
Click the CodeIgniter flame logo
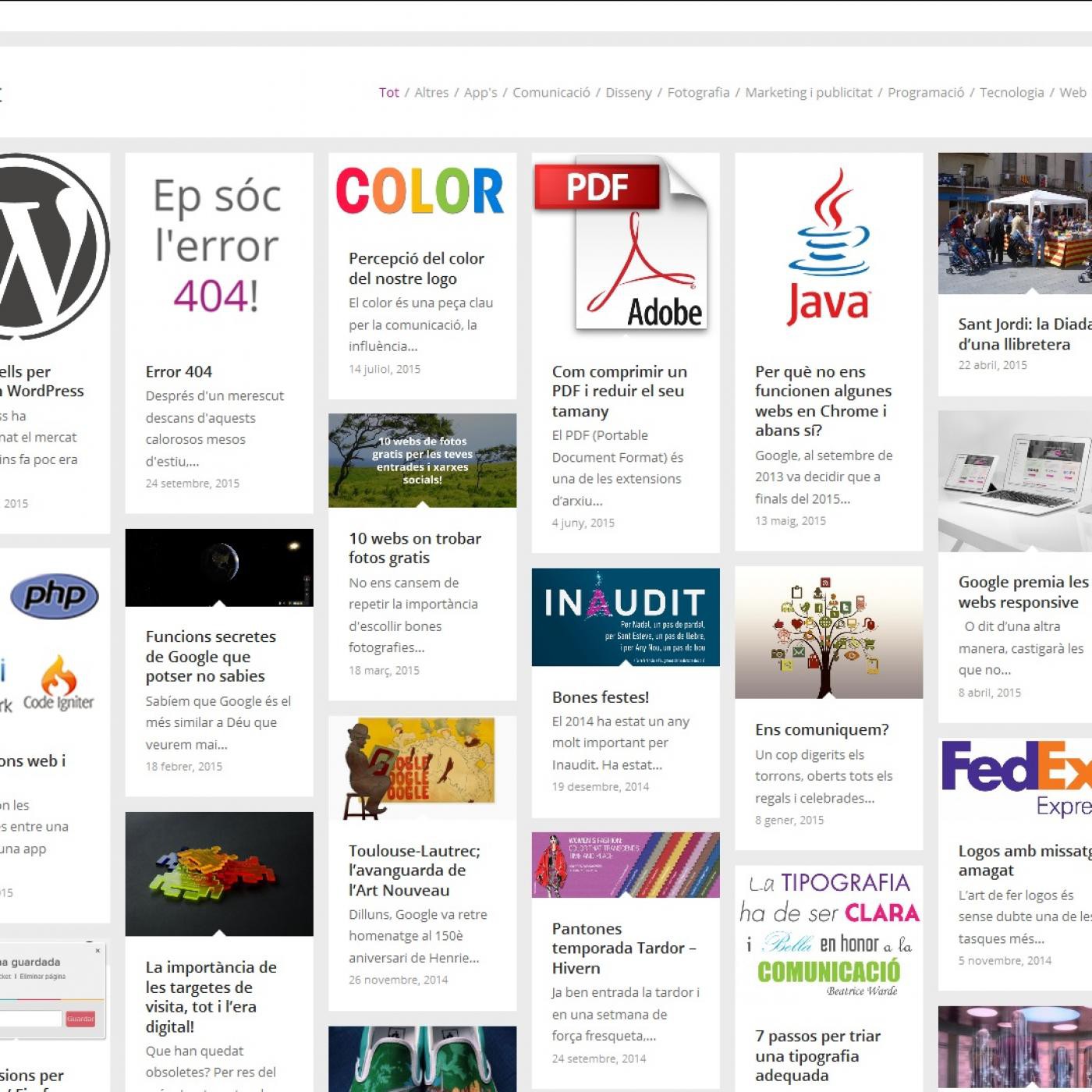(59, 684)
